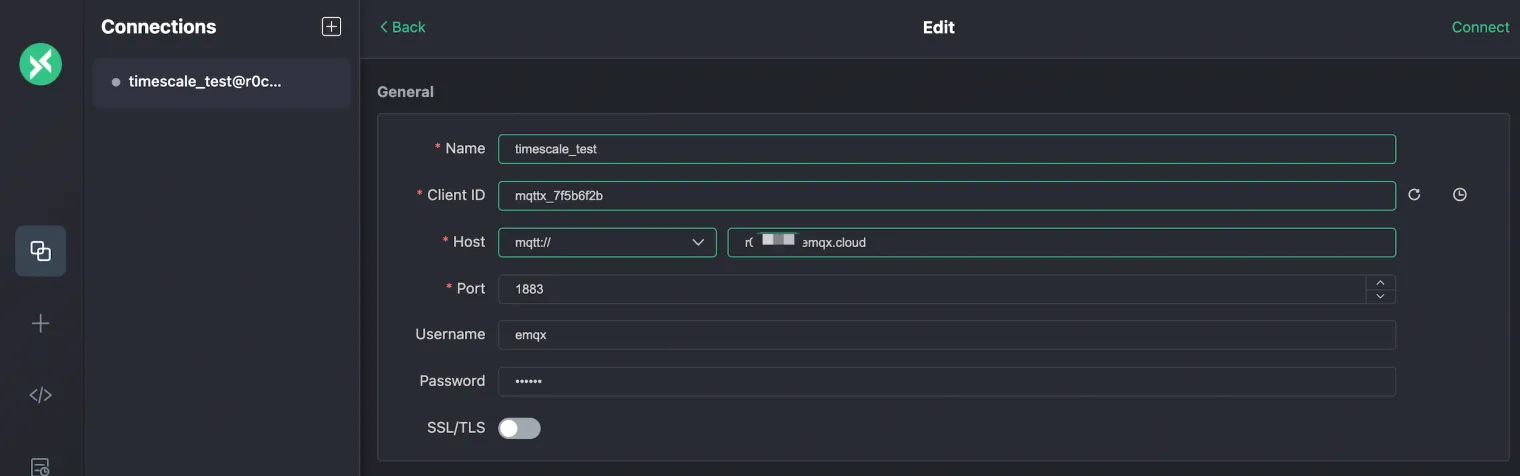Click the plus icon in left sidebar
This screenshot has height=476, width=1520.
(x=41, y=323)
